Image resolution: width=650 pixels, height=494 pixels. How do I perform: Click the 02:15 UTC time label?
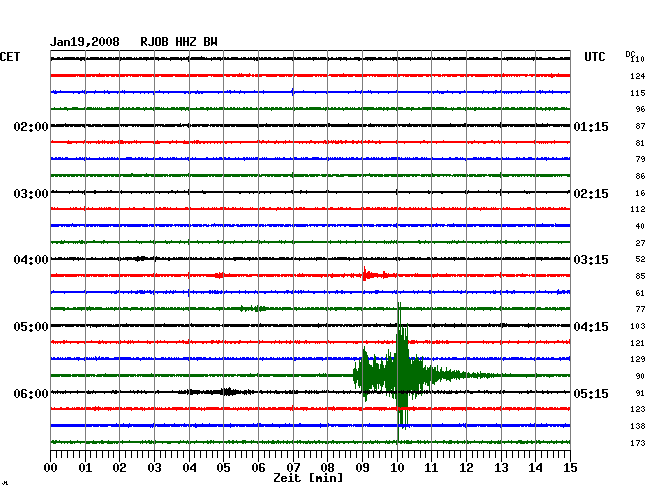point(591,194)
